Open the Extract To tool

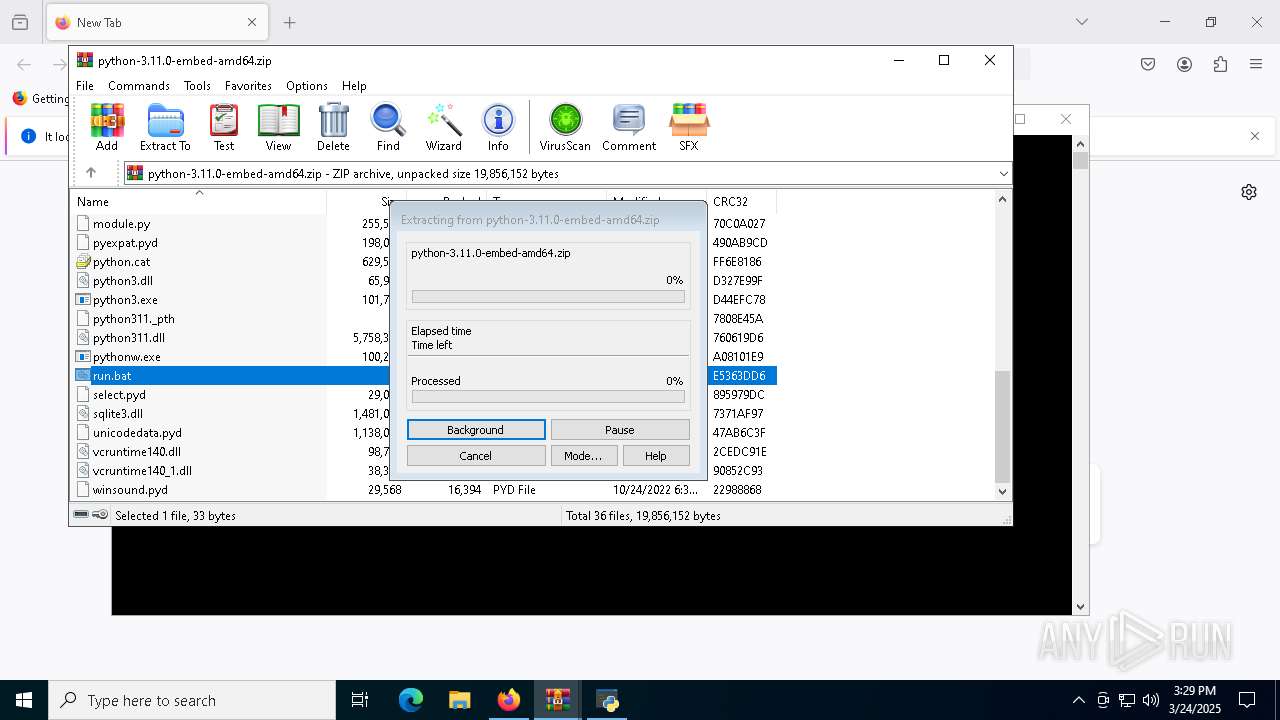tap(165, 127)
